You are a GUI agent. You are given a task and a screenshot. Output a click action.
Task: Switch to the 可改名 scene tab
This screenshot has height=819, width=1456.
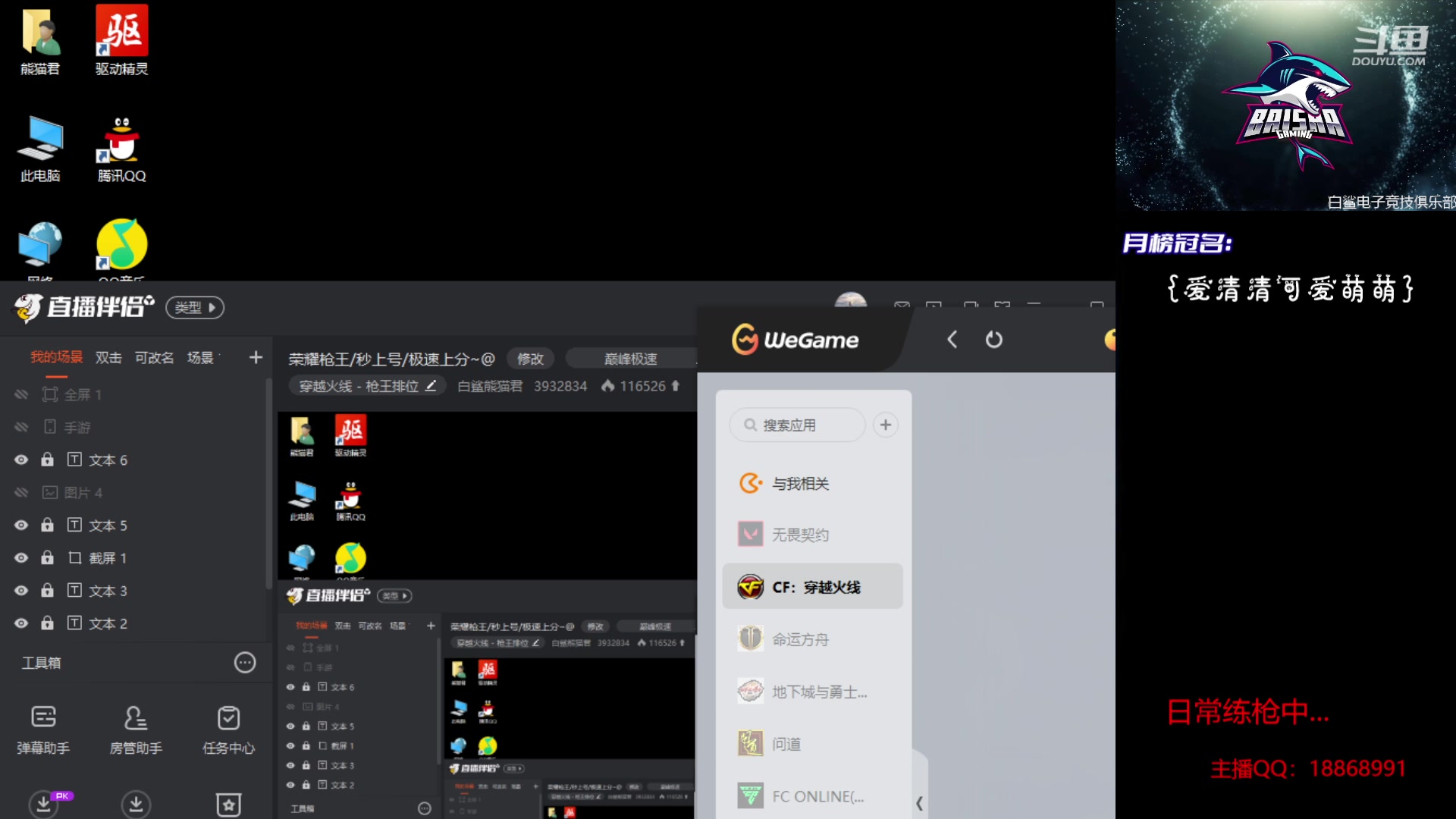(154, 357)
